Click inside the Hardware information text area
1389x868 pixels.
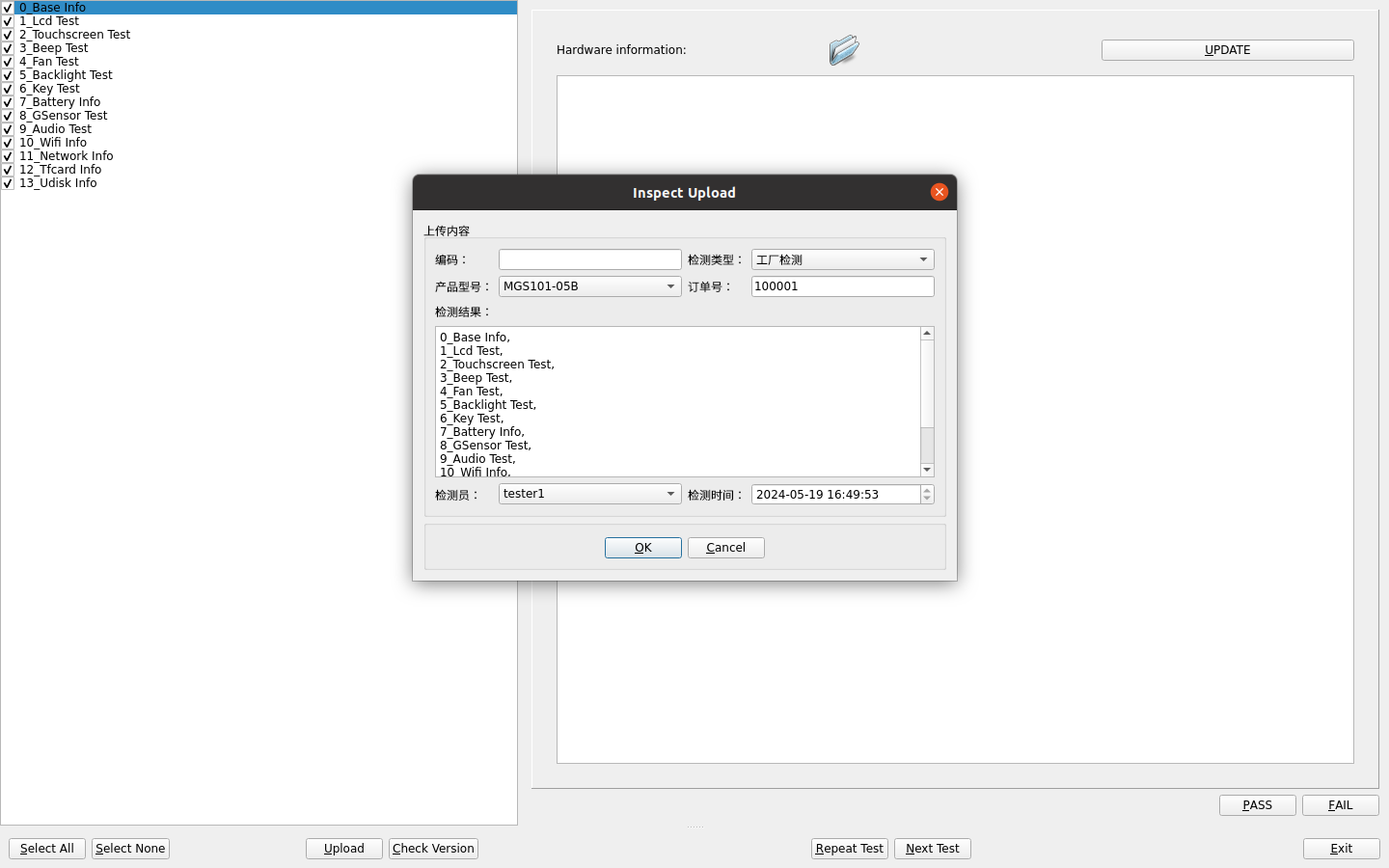click(x=955, y=420)
